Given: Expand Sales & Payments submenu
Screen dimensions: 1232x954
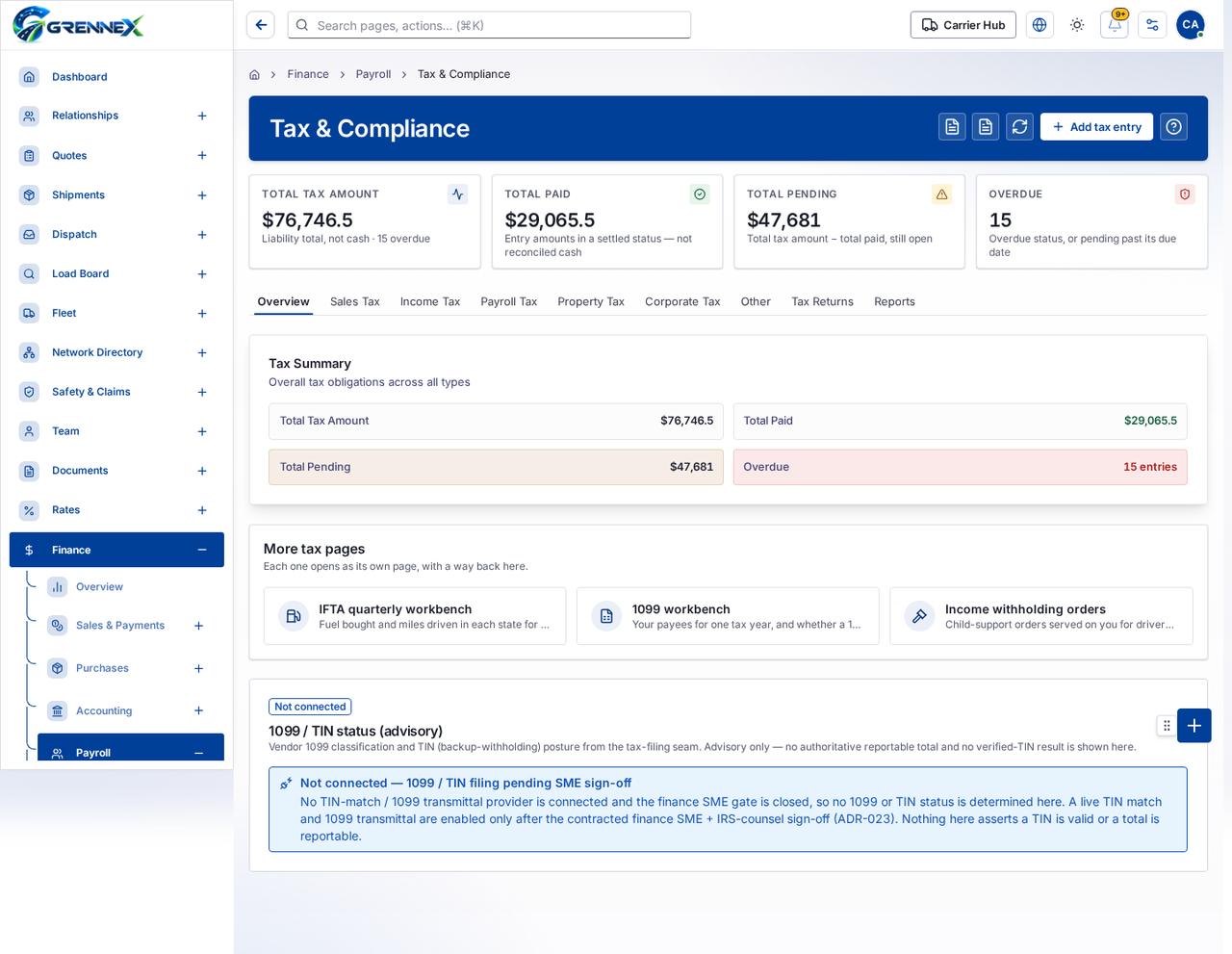Looking at the screenshot, I should tap(198, 626).
